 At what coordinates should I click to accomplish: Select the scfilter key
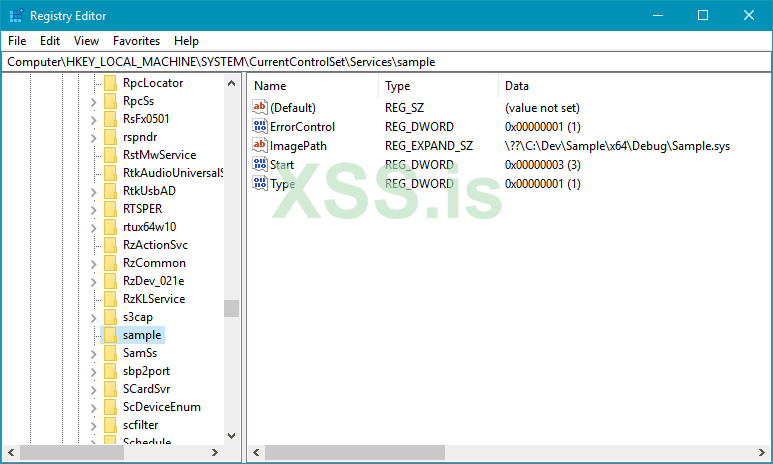(x=141, y=425)
